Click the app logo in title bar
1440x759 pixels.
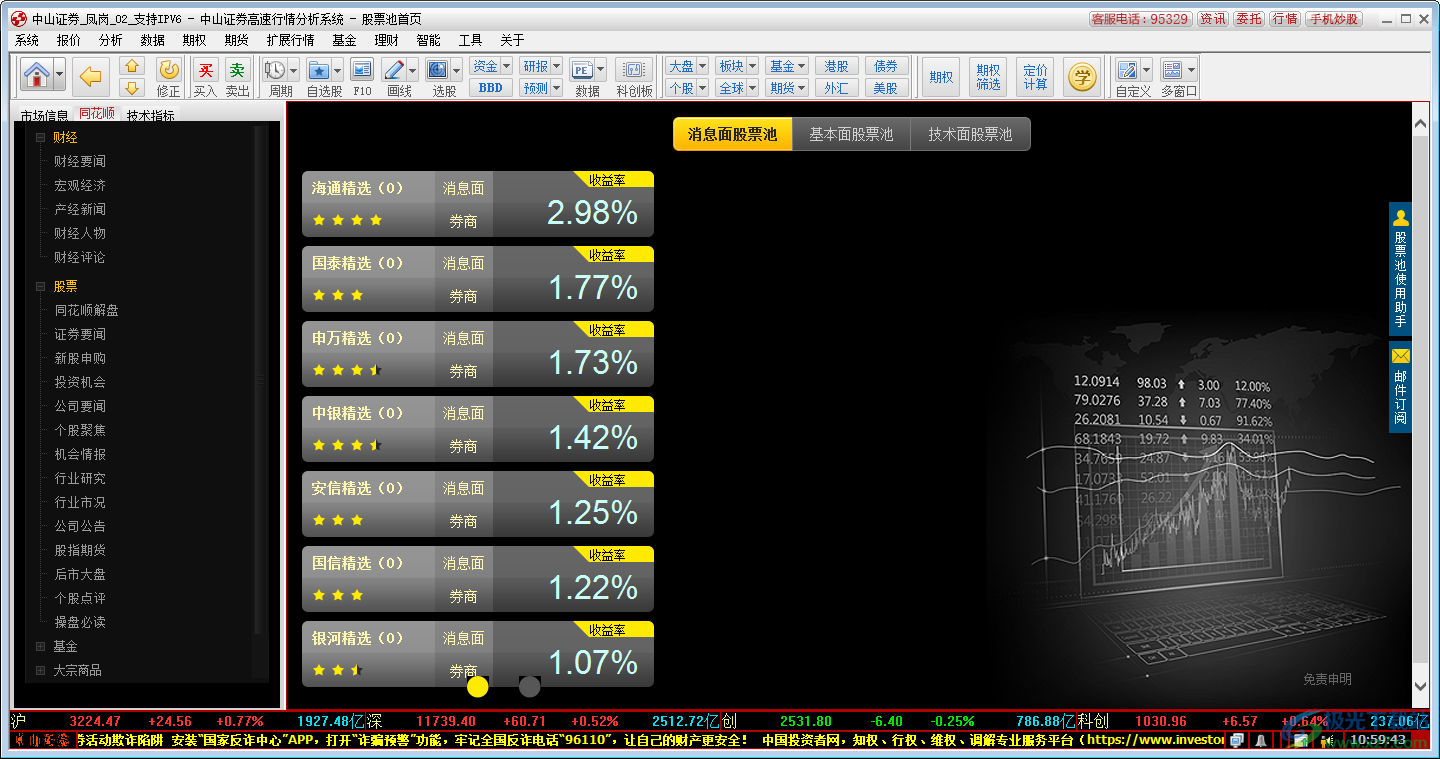[x=18, y=19]
